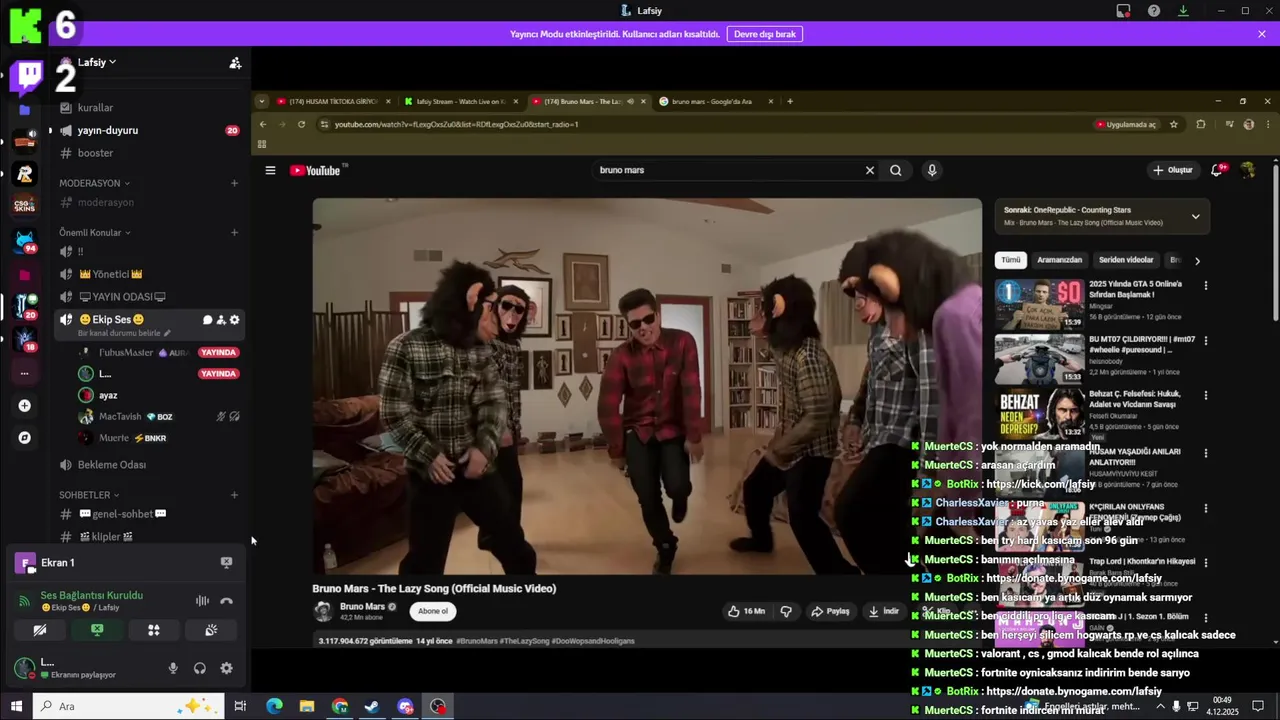Open YouTube notifications bell

pyautogui.click(x=1218, y=170)
